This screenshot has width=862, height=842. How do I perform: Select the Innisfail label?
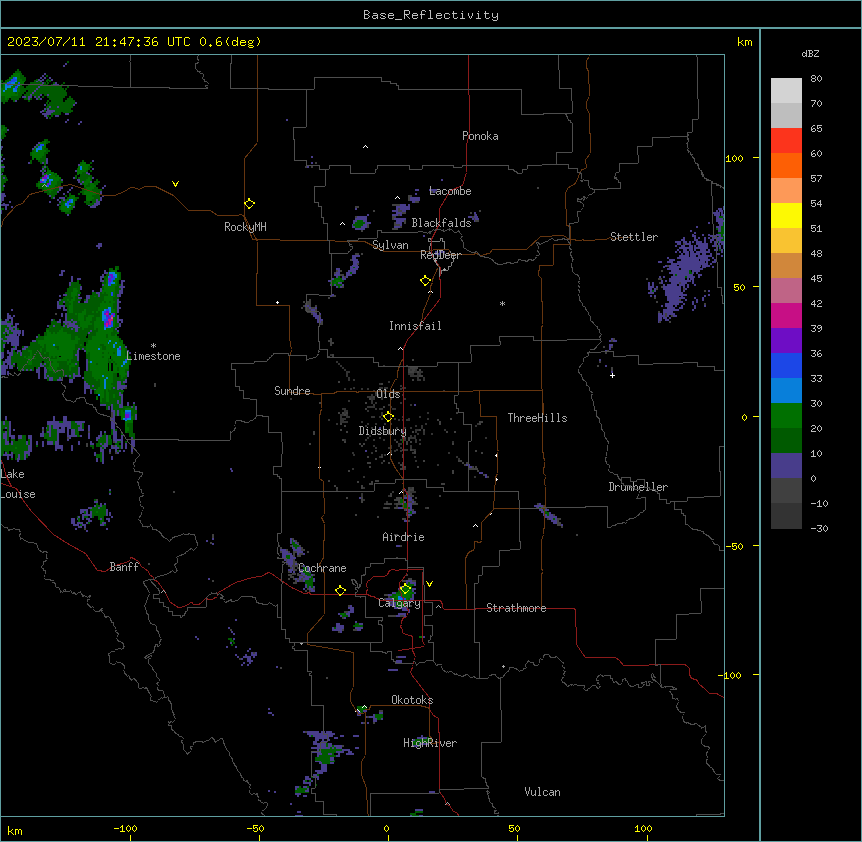pos(415,326)
